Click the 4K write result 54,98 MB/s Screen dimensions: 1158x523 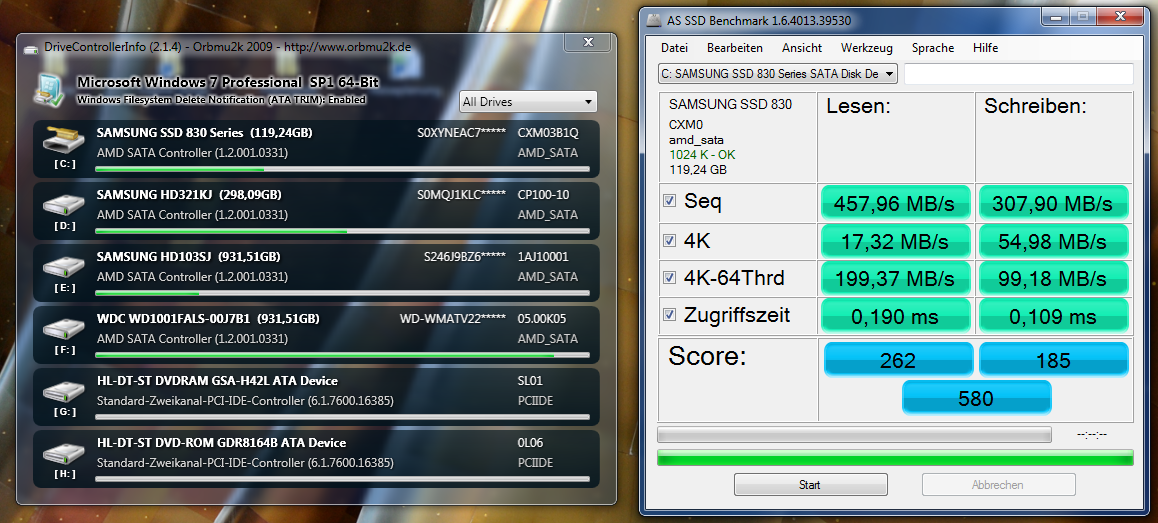(x=1053, y=241)
